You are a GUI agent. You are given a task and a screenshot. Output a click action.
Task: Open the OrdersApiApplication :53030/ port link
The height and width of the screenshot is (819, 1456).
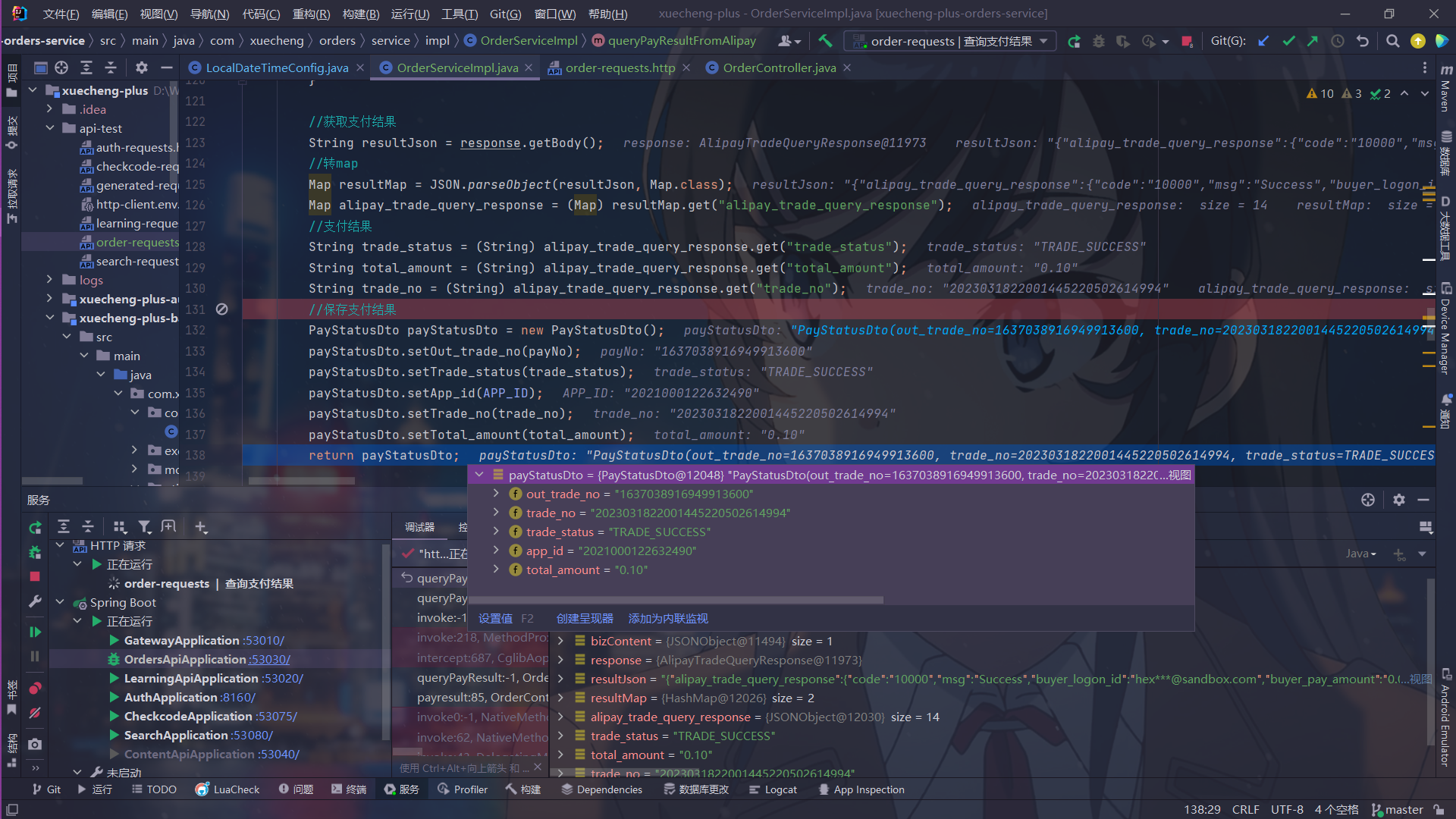[x=270, y=660]
